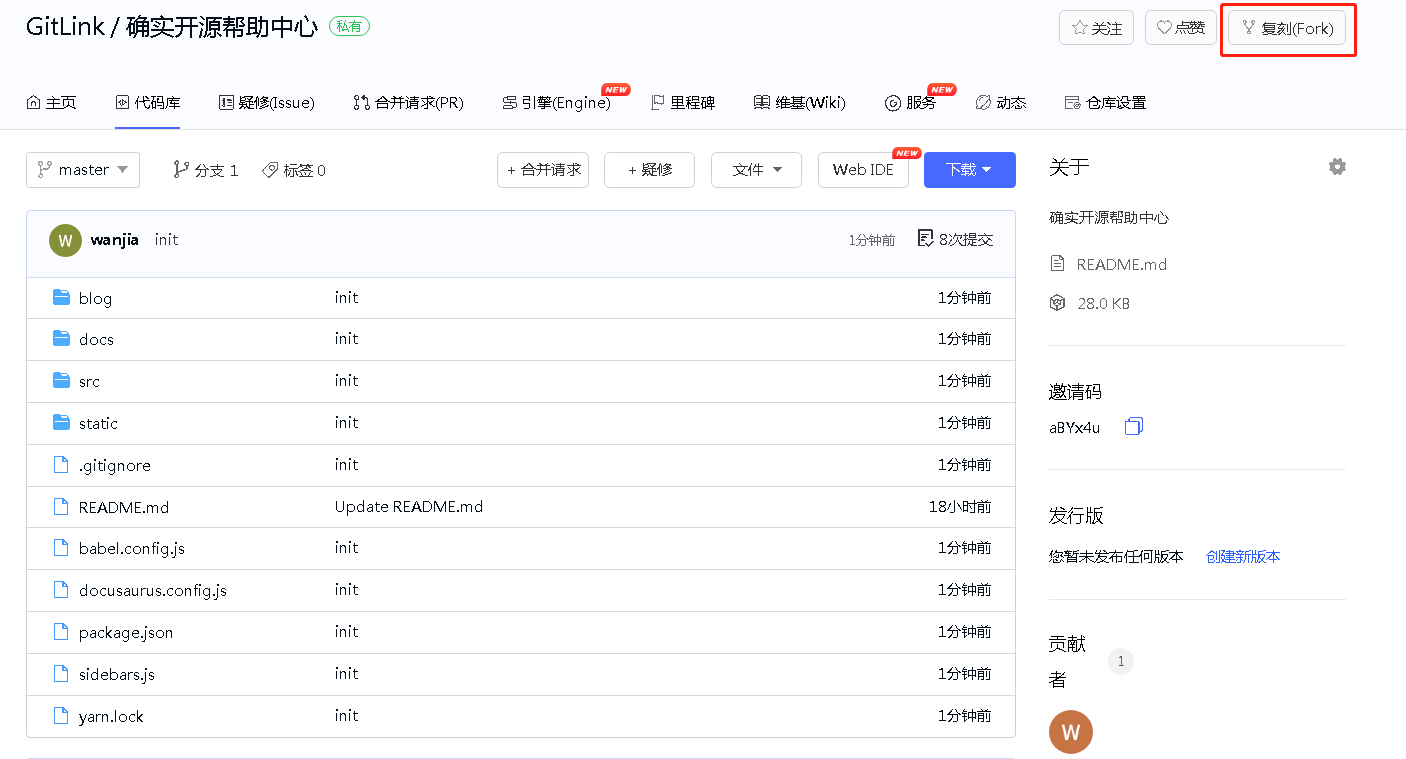Fork the repo via 复刻(Fork)
This screenshot has height=759, width=1406.
[x=1287, y=28]
